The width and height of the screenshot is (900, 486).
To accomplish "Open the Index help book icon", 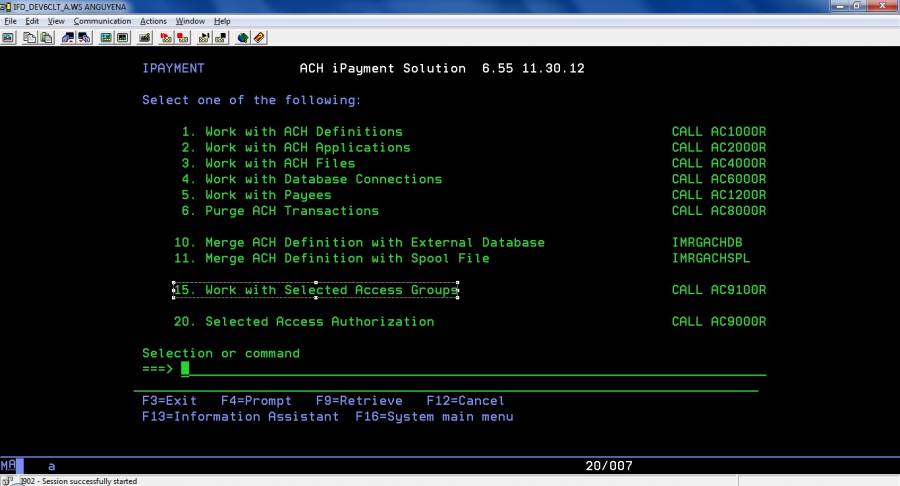I will tap(259, 38).
